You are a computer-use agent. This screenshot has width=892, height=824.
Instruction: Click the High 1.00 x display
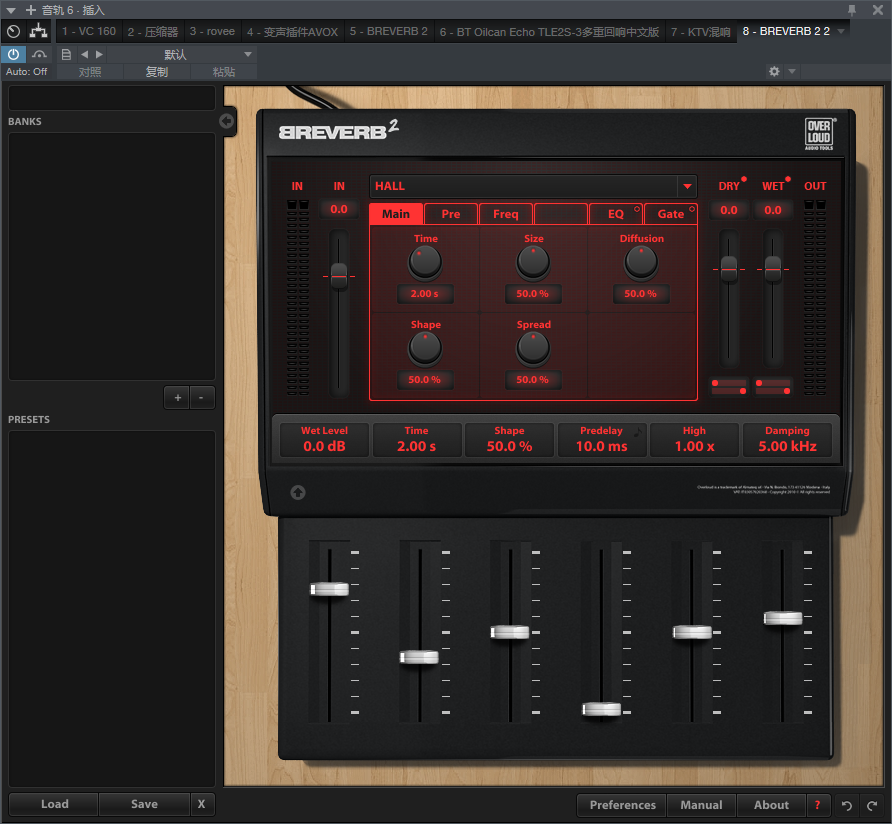click(x=695, y=439)
